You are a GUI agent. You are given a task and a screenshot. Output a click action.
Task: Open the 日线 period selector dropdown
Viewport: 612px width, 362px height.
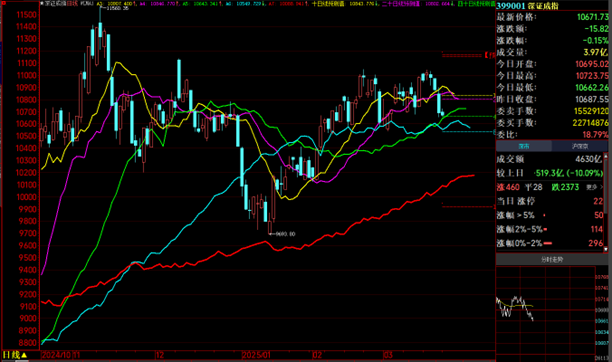[15, 355]
